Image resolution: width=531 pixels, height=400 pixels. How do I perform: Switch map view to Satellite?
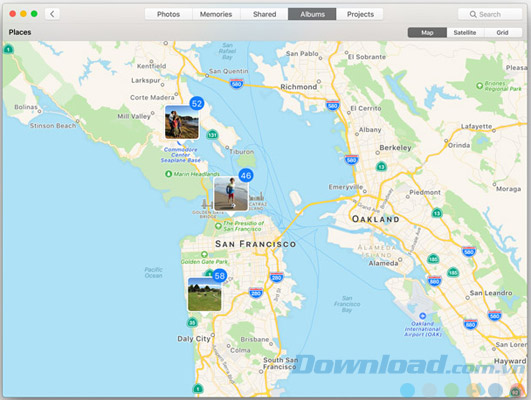point(465,33)
